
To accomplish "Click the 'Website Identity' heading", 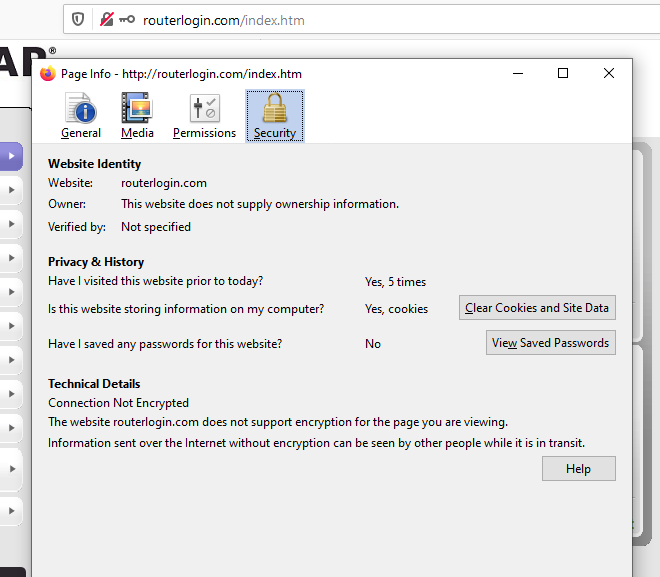I will coord(94,164).
